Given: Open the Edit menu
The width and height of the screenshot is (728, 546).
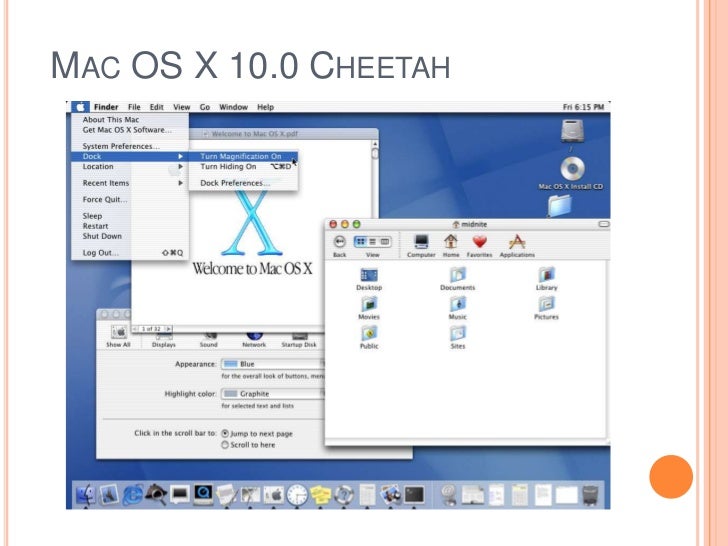Looking at the screenshot, I should 156,107.
